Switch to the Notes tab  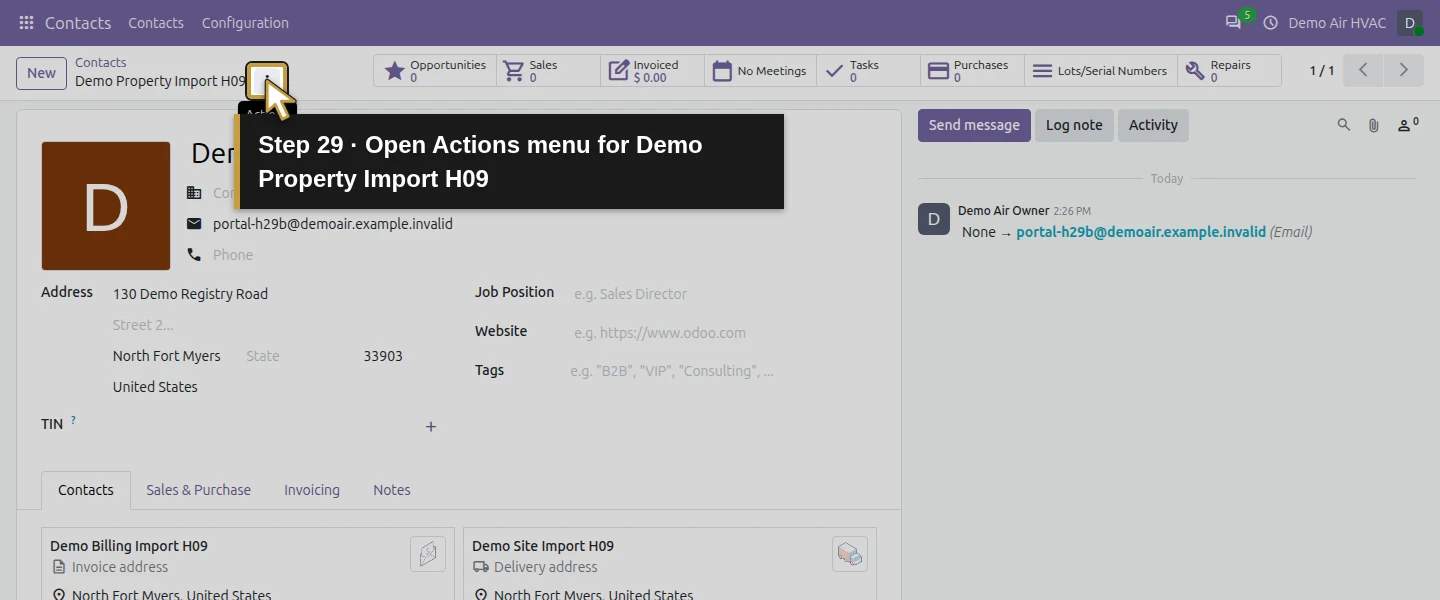pyautogui.click(x=392, y=490)
